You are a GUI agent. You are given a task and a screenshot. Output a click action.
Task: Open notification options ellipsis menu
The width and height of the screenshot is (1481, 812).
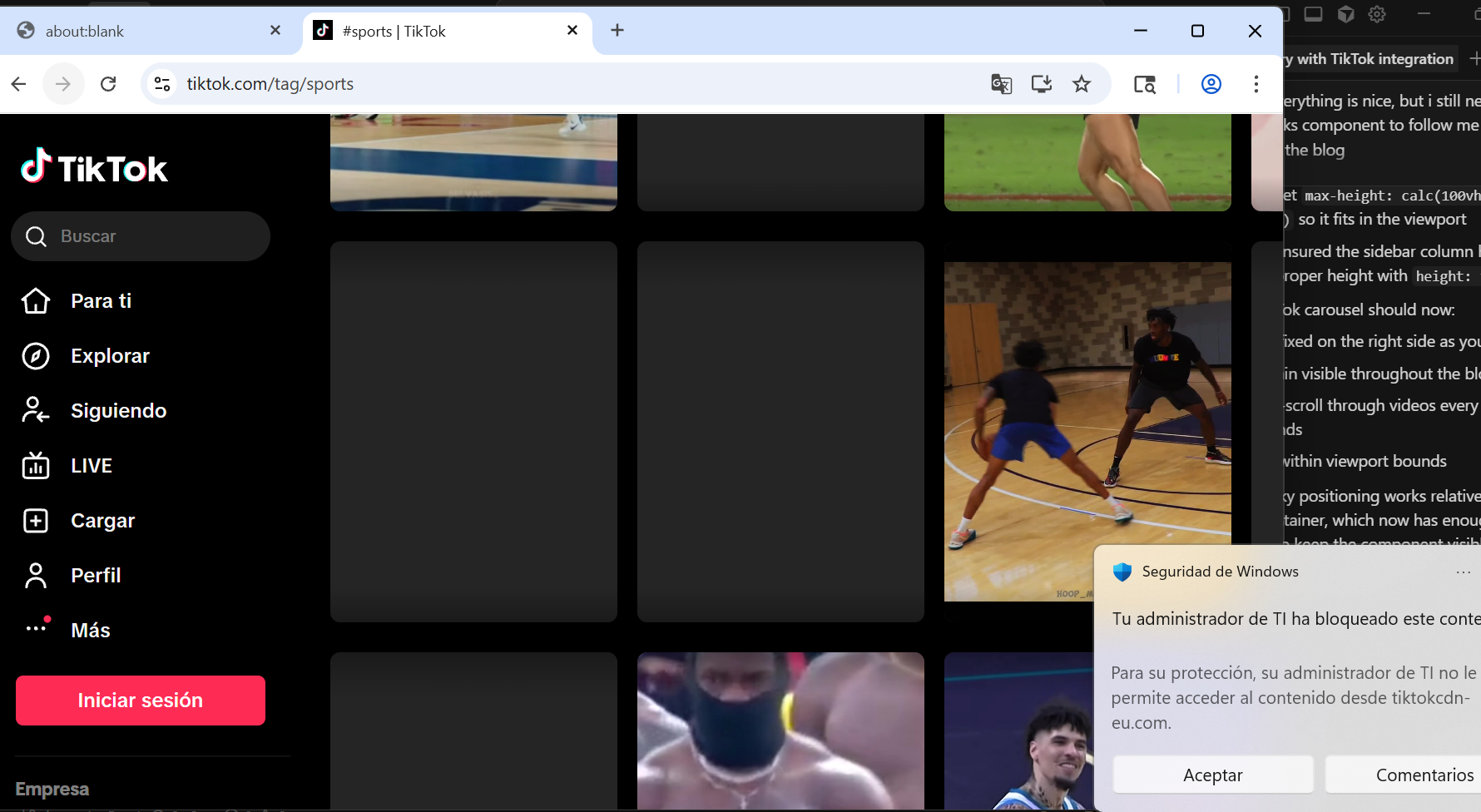(1463, 572)
